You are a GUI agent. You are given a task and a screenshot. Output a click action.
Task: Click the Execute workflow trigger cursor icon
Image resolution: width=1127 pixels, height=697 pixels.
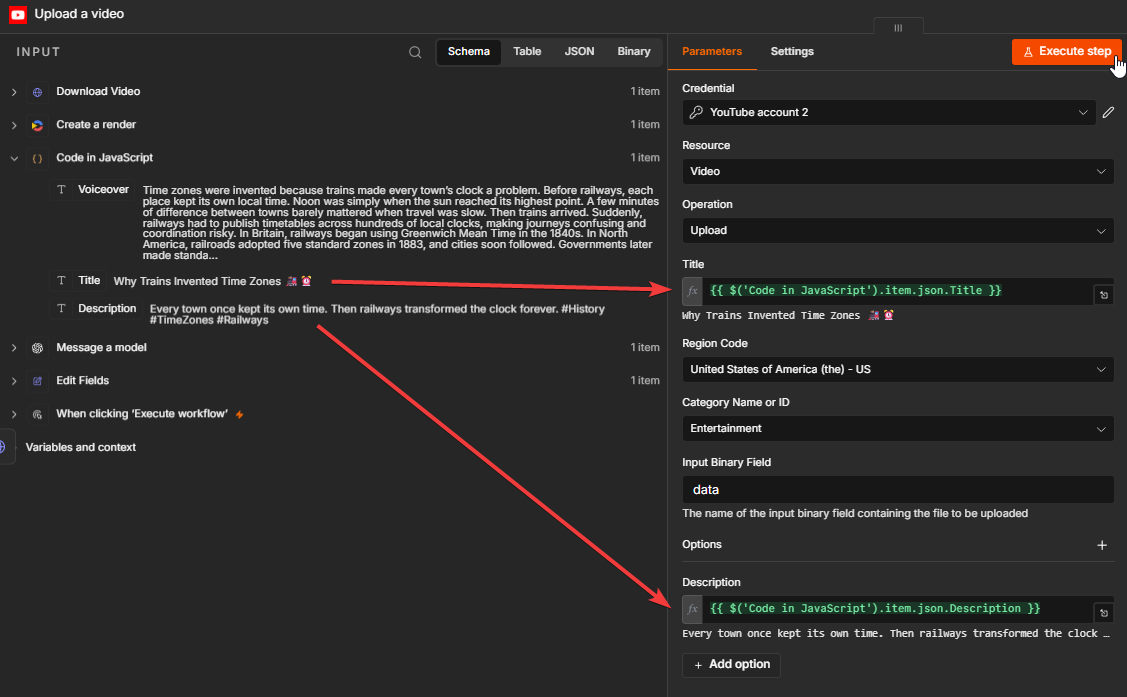[x=37, y=415]
